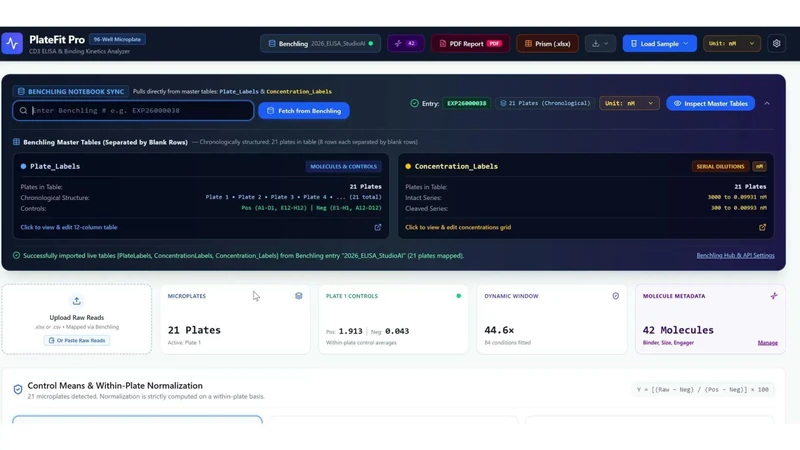Viewport: 800px width, 450px height.
Task: Click the Microplates layers icon
Action: click(x=298, y=296)
